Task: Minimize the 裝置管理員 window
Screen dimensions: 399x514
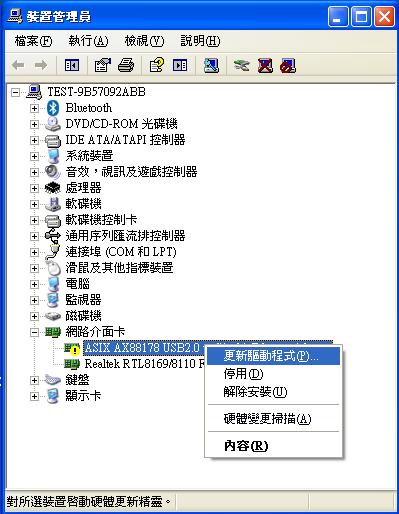Action: click(x=338, y=16)
